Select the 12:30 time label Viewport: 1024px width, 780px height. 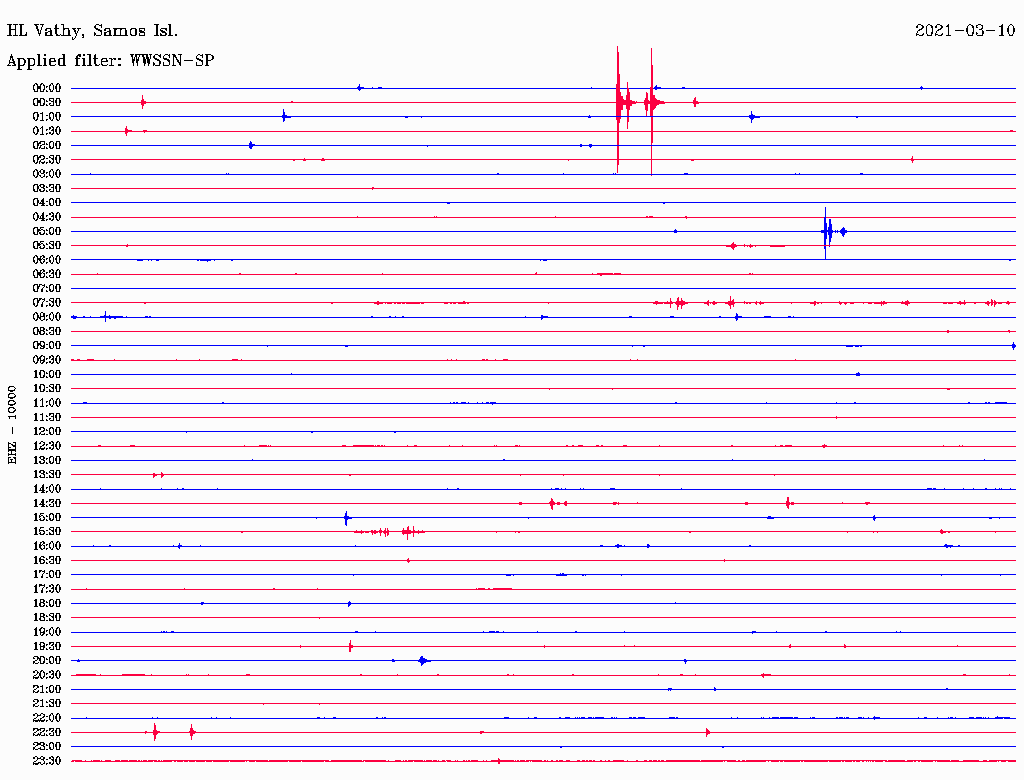pos(47,446)
